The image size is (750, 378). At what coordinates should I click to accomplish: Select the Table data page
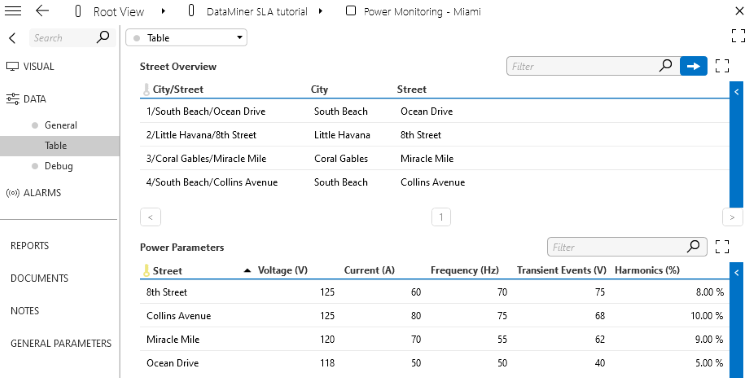(x=59, y=145)
